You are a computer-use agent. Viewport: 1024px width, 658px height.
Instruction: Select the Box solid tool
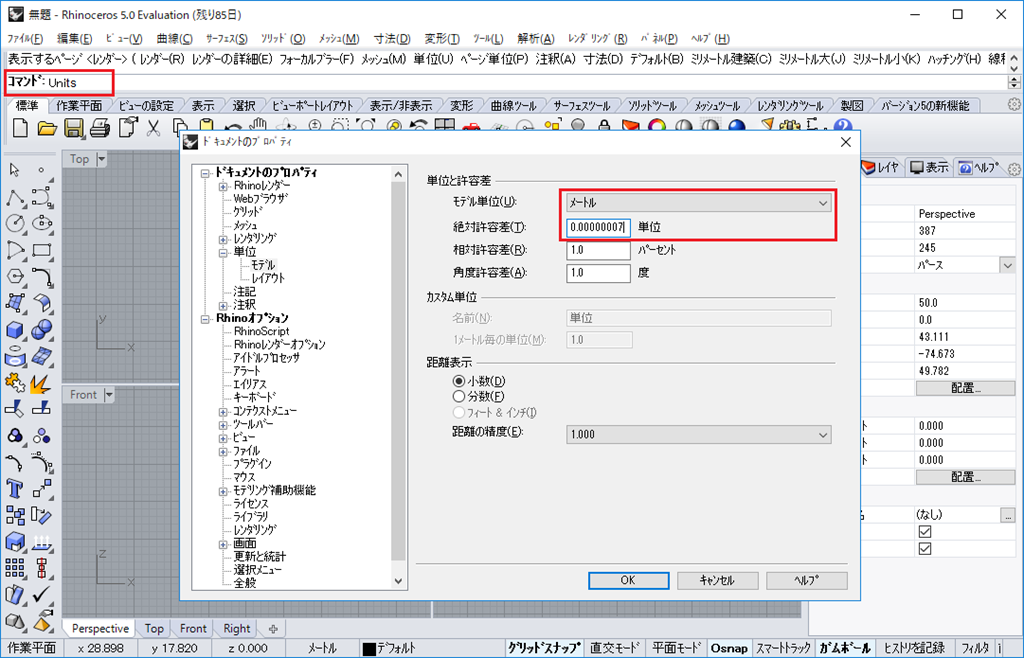point(15,330)
